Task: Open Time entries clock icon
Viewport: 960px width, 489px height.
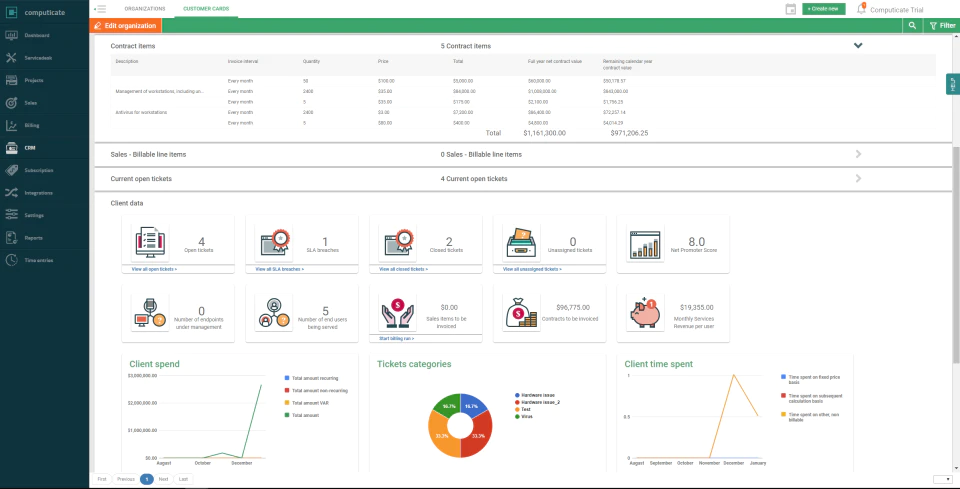Action: (x=11, y=260)
